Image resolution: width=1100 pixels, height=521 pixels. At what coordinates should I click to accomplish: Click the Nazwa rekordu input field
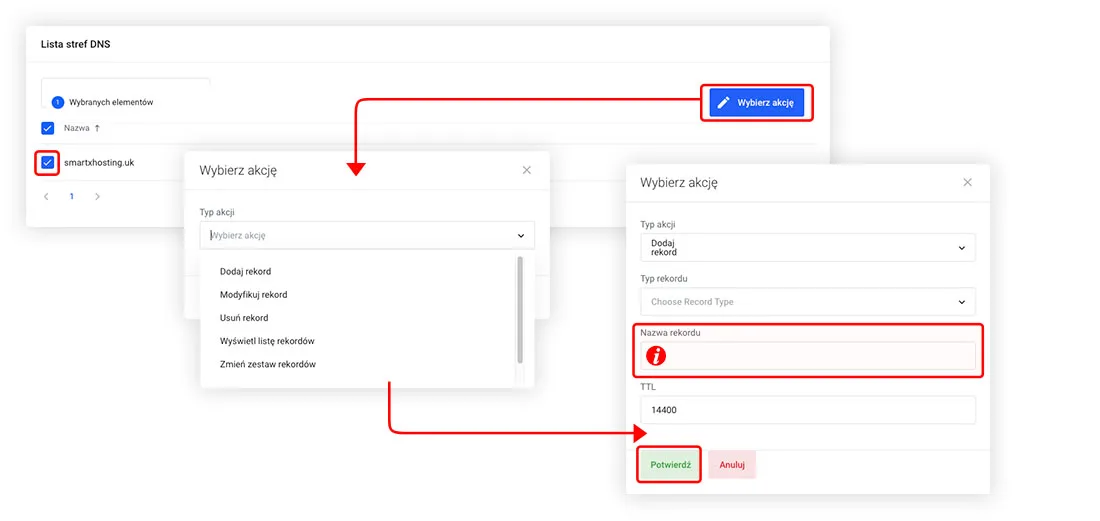(808, 356)
